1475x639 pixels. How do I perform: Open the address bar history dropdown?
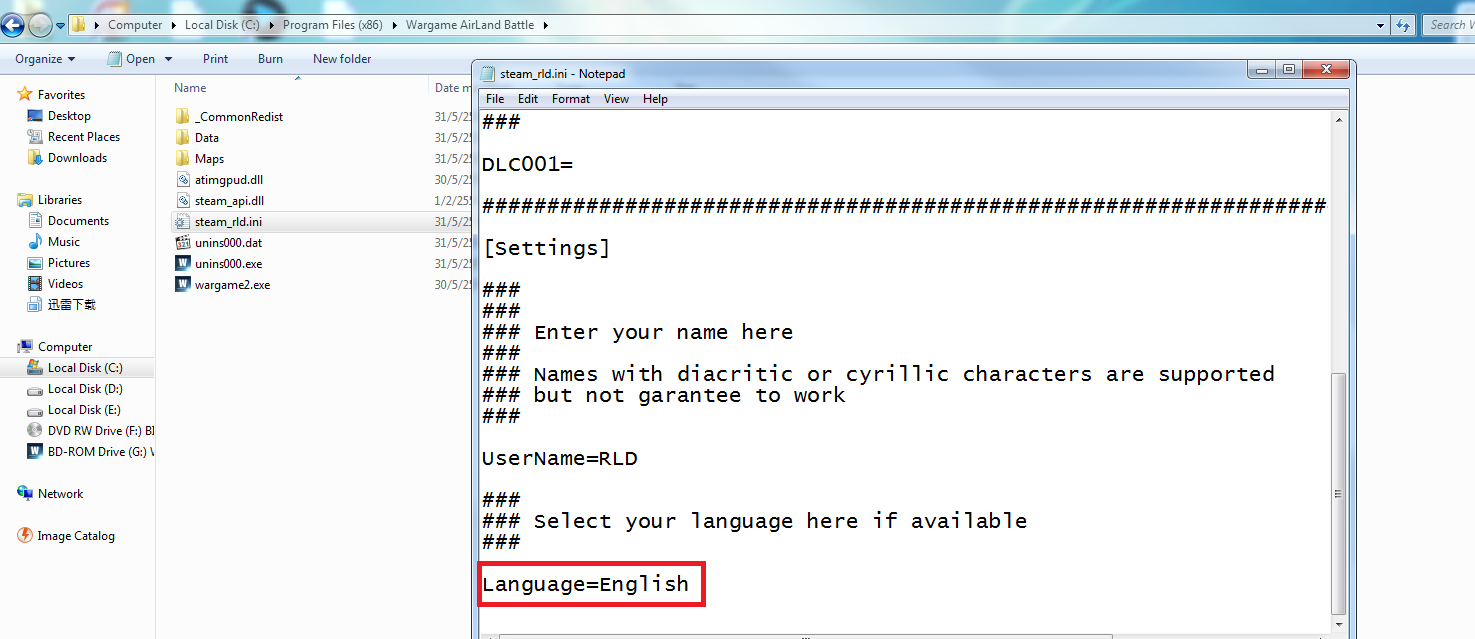pos(1381,25)
